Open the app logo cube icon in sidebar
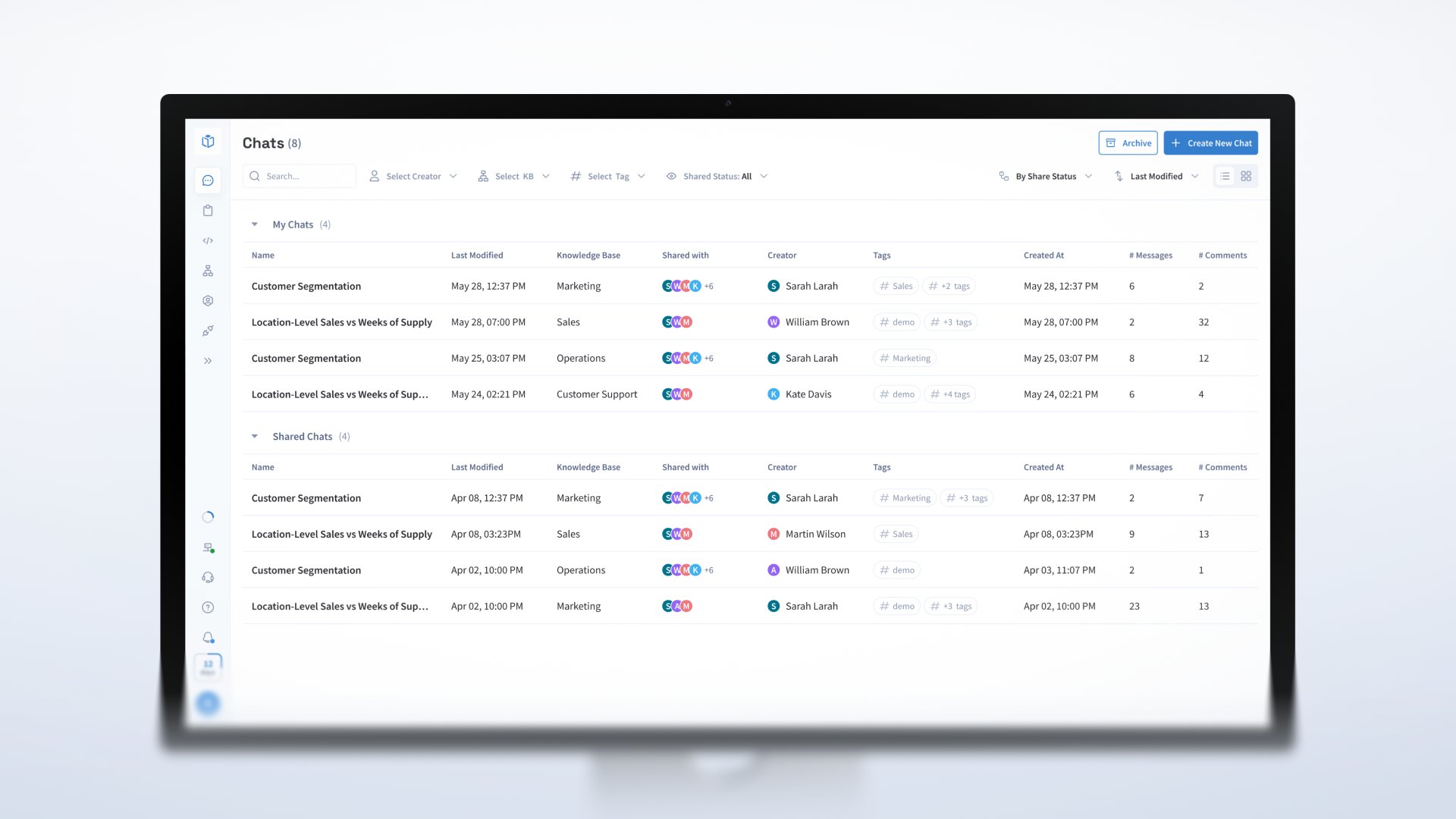Image resolution: width=1456 pixels, height=819 pixels. (208, 142)
